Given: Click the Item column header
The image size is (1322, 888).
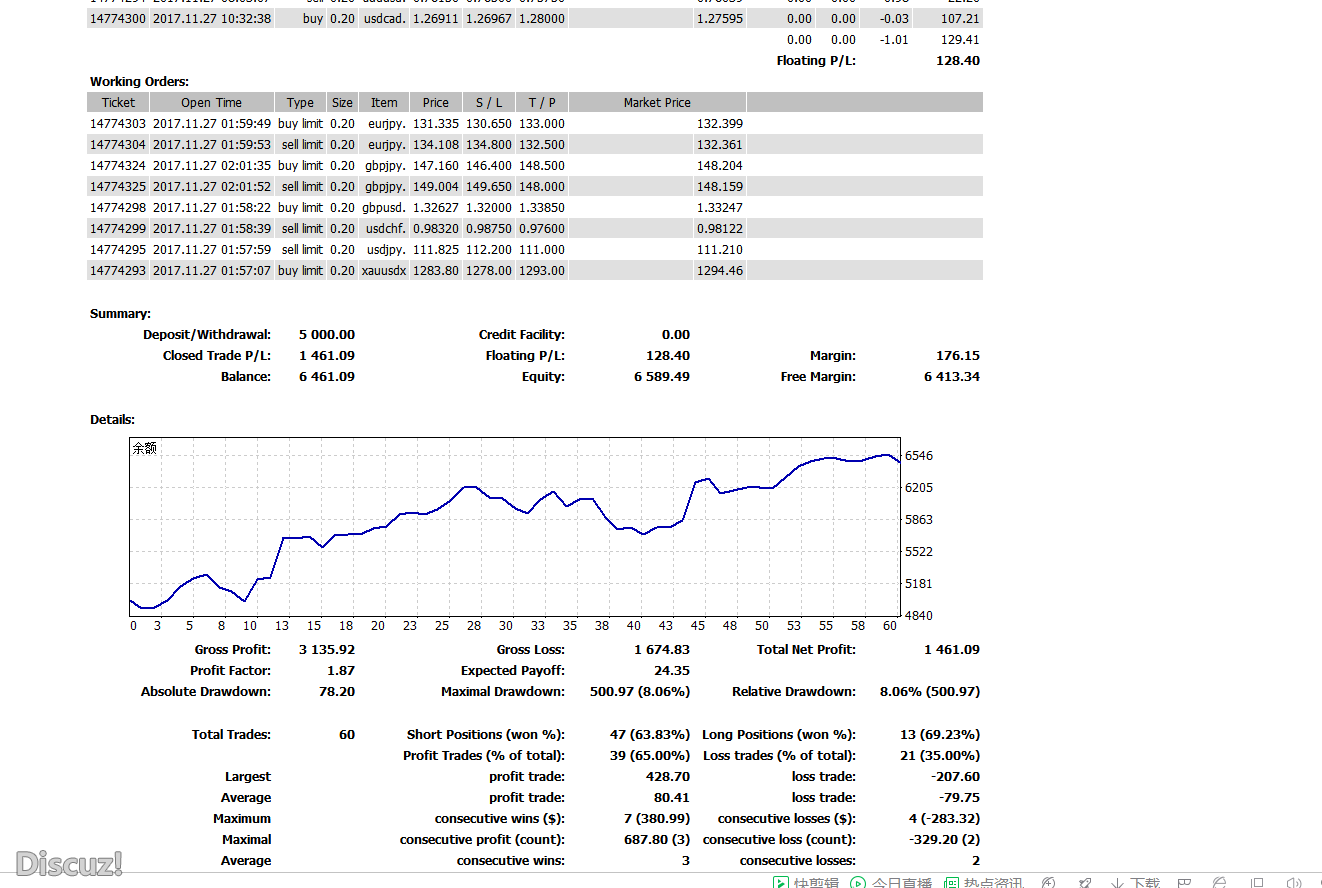Looking at the screenshot, I should (x=384, y=102).
